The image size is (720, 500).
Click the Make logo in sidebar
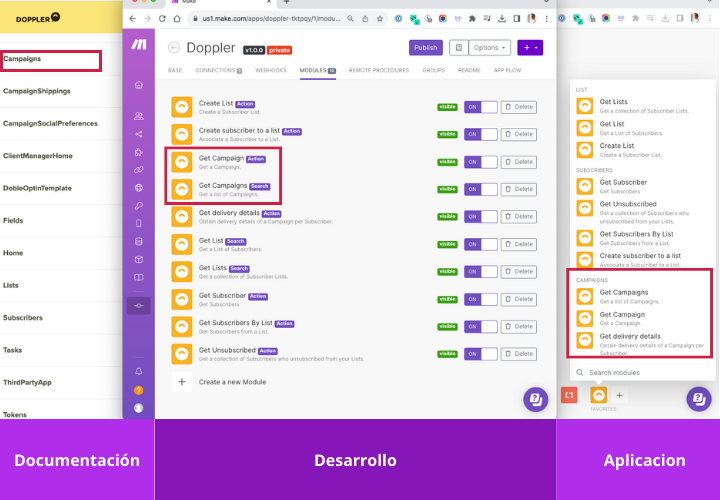click(139, 44)
